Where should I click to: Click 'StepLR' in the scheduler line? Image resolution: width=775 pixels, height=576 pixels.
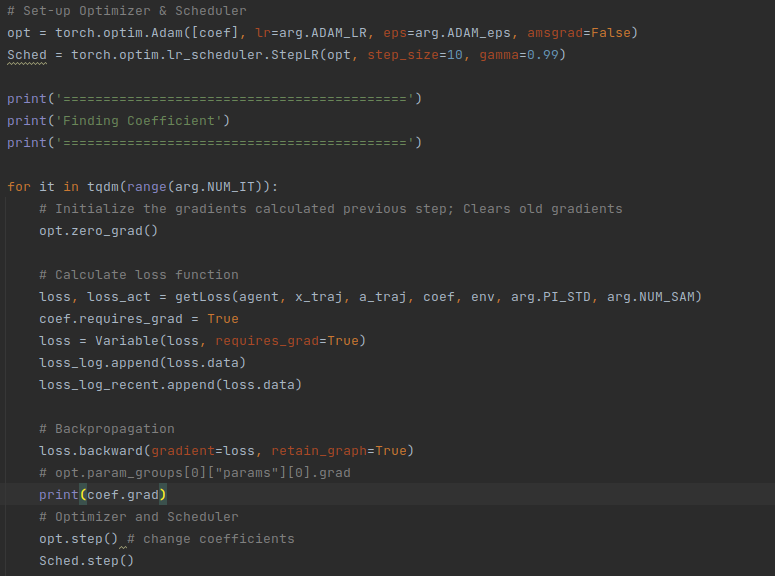coord(295,55)
